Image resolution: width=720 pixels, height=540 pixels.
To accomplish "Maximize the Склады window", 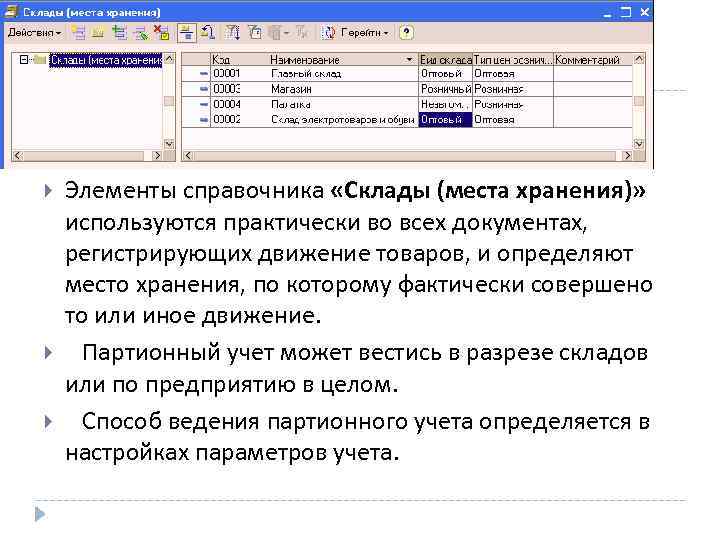I will point(625,12).
